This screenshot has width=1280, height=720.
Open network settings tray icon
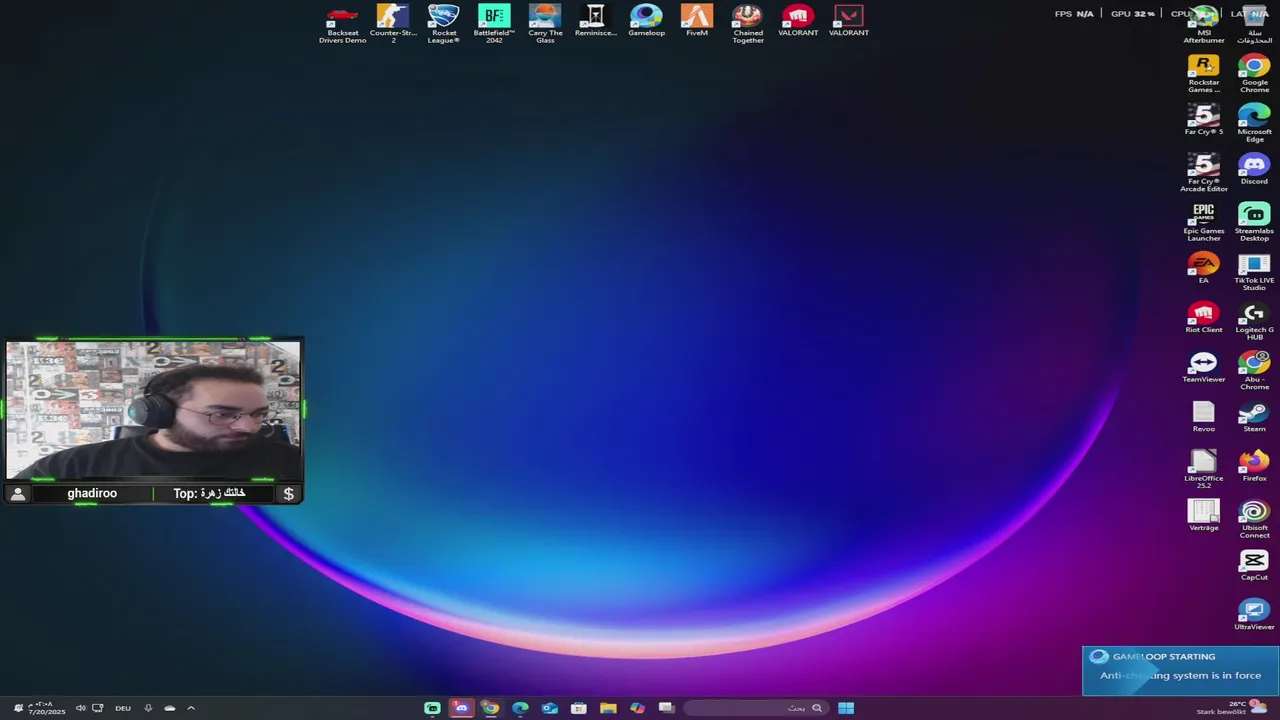(98, 708)
